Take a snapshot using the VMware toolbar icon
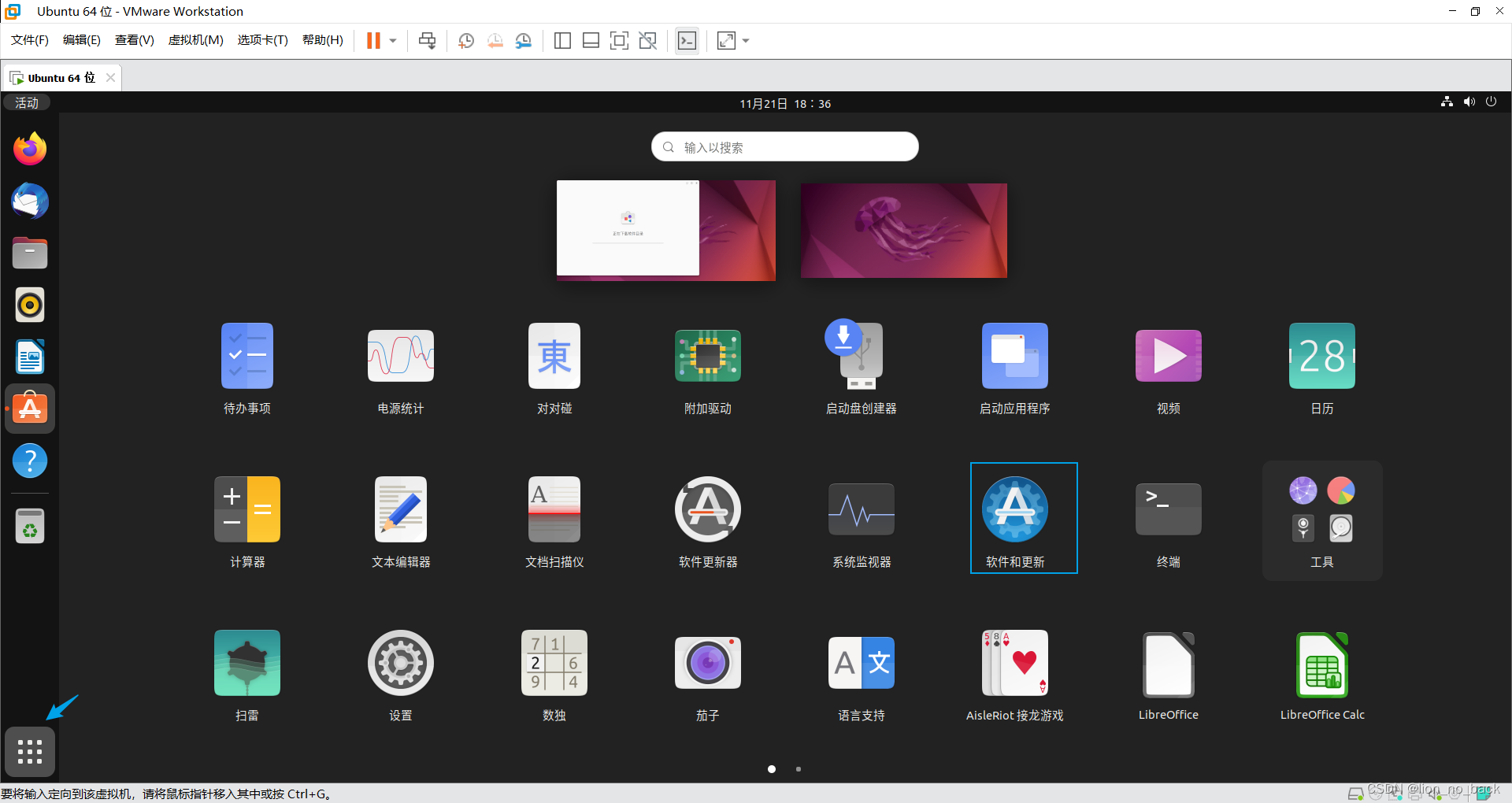1512x803 pixels. tap(465, 40)
